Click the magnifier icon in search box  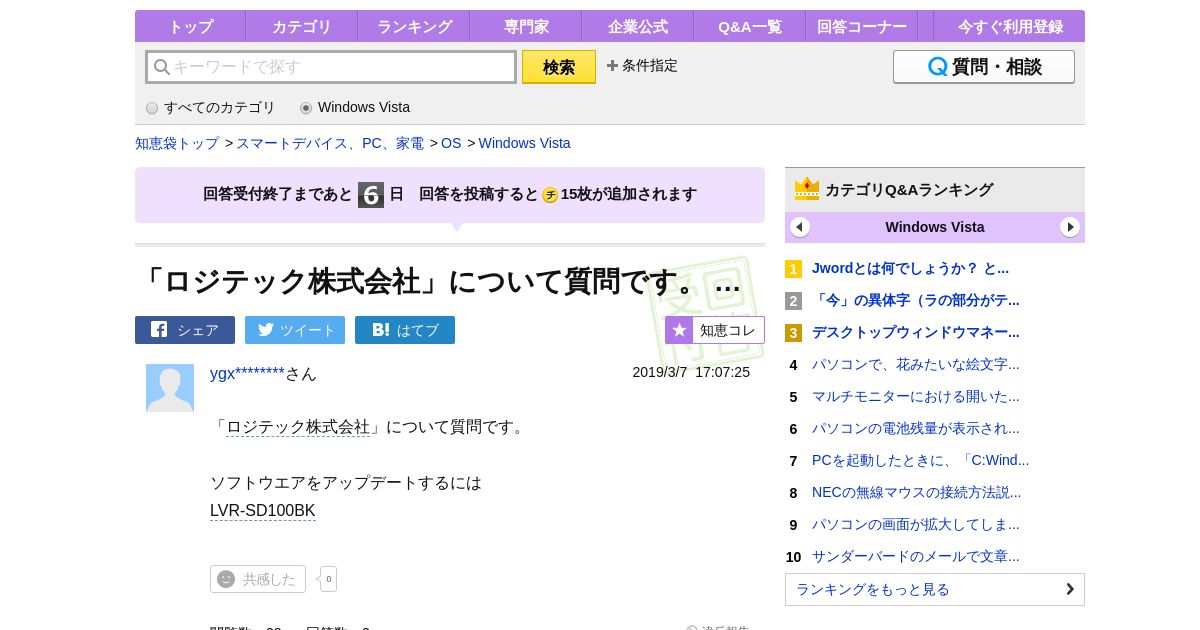[162, 67]
